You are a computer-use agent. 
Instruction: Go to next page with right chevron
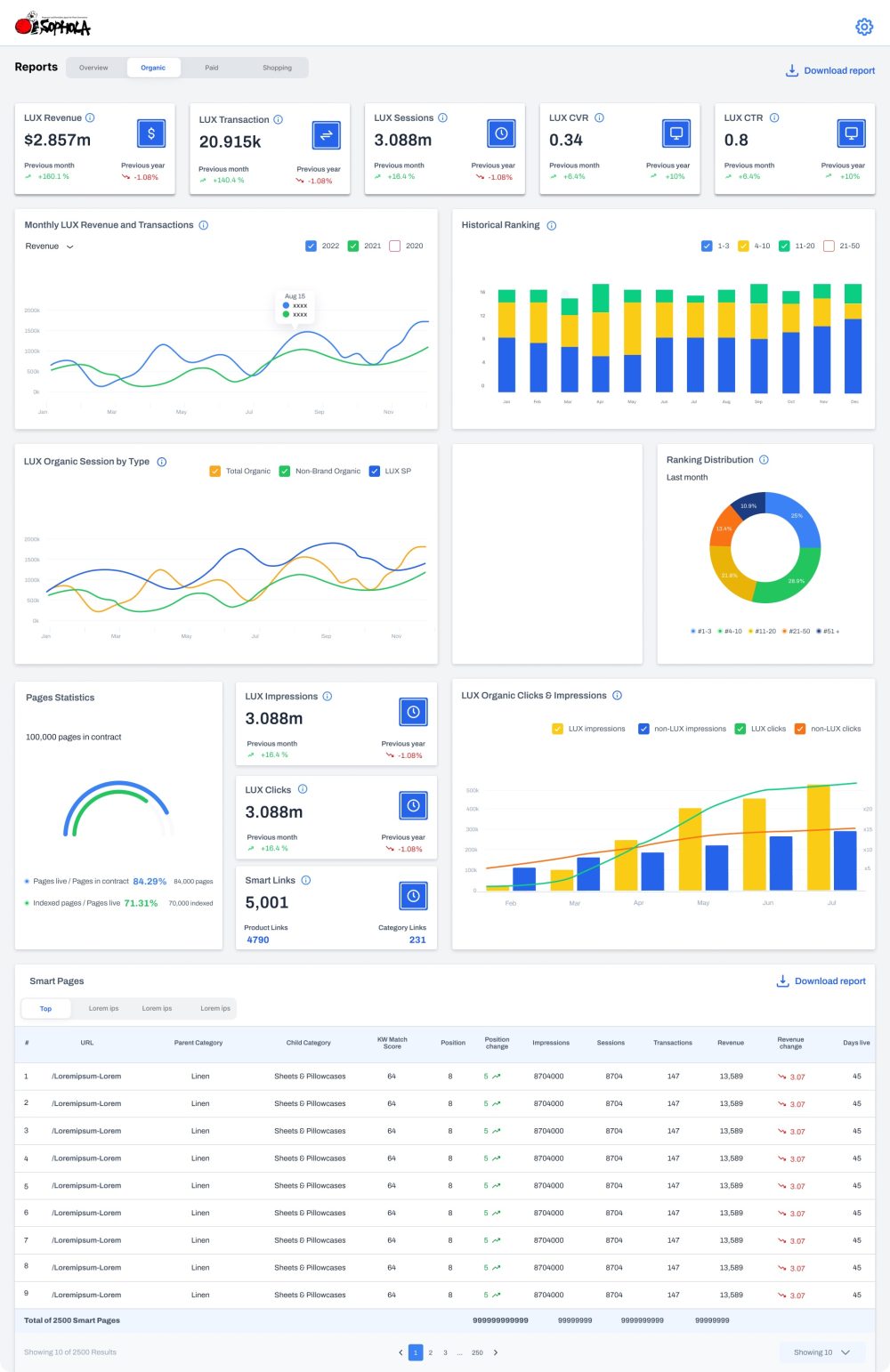click(496, 1352)
